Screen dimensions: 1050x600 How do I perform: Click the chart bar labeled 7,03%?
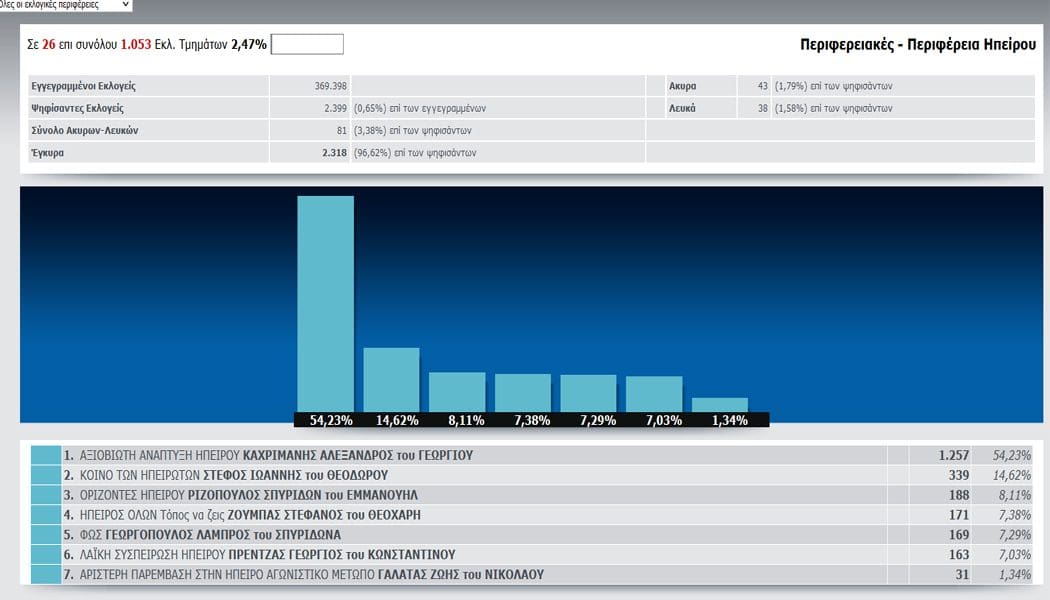(x=654, y=393)
